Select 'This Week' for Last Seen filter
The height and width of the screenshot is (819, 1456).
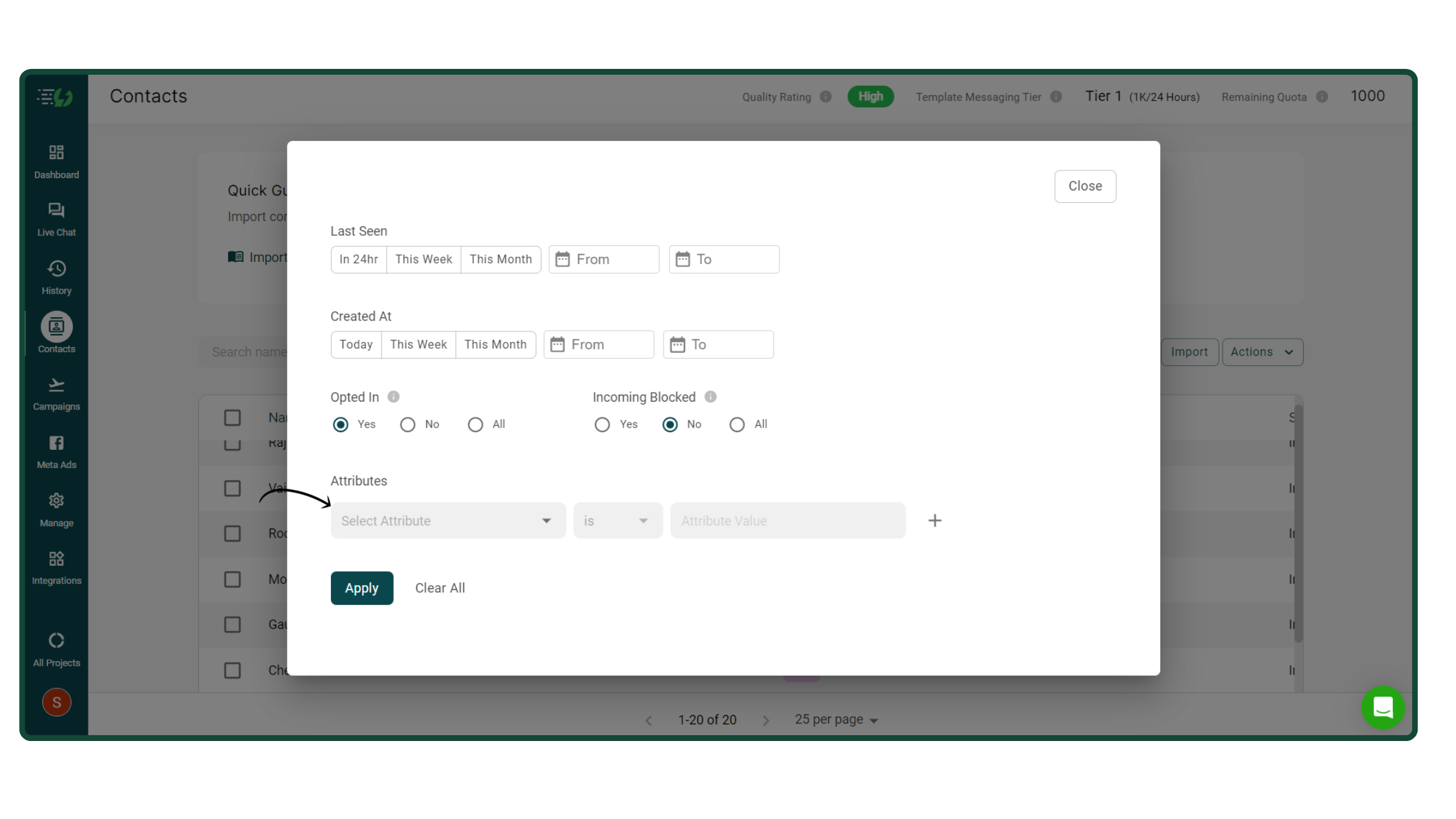point(421,259)
